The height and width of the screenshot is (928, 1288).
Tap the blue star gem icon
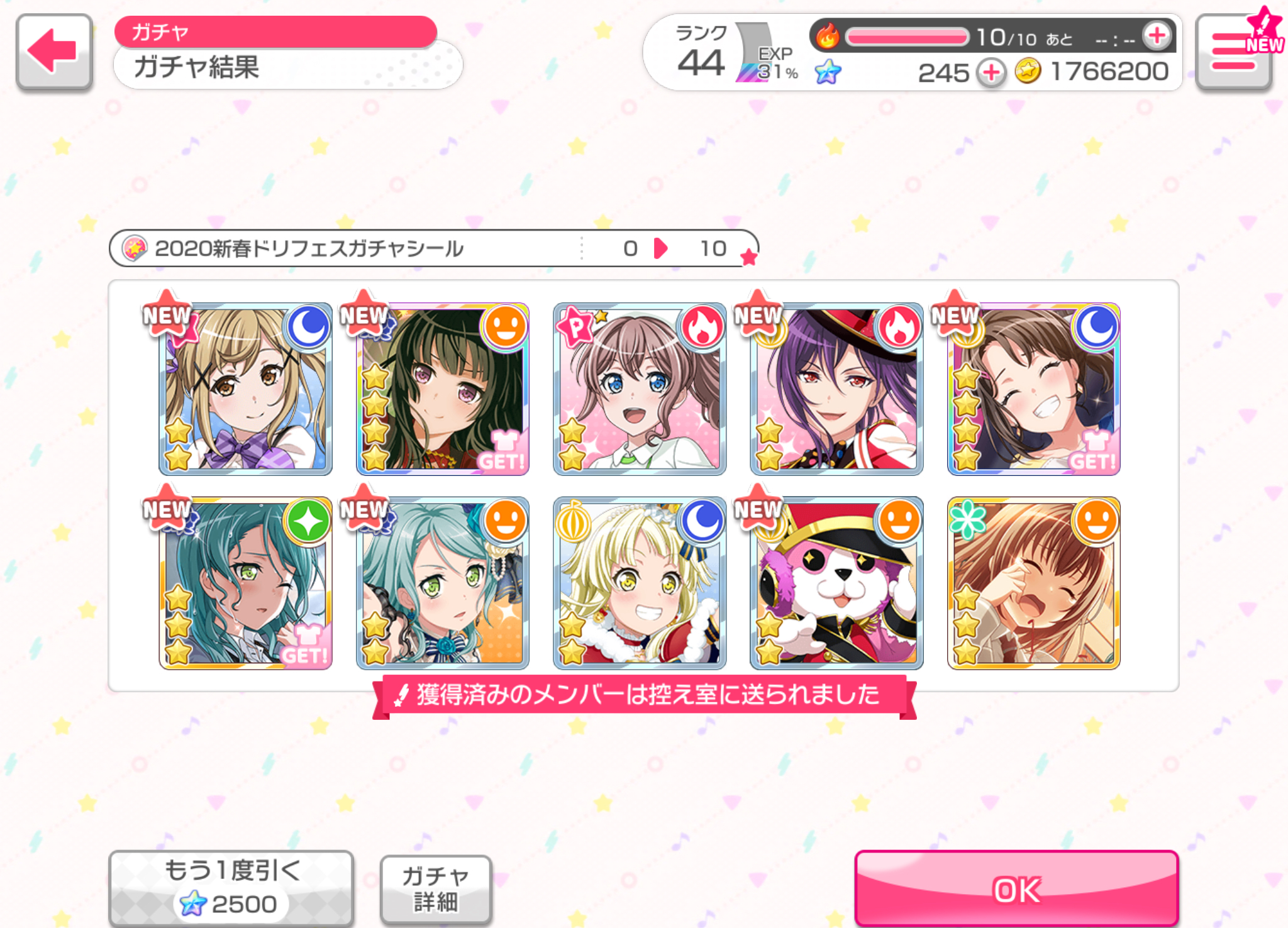coord(828,72)
